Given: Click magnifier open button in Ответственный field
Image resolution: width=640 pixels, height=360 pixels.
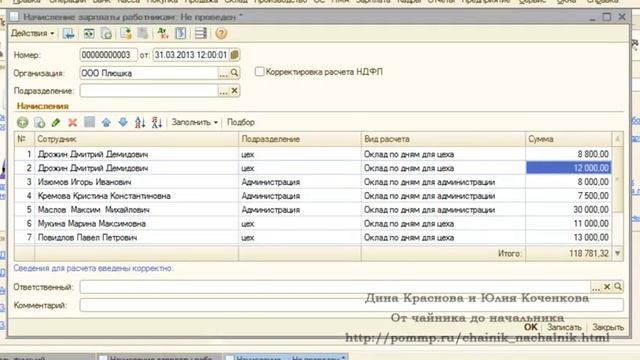Looking at the screenshot, I should coord(618,287).
